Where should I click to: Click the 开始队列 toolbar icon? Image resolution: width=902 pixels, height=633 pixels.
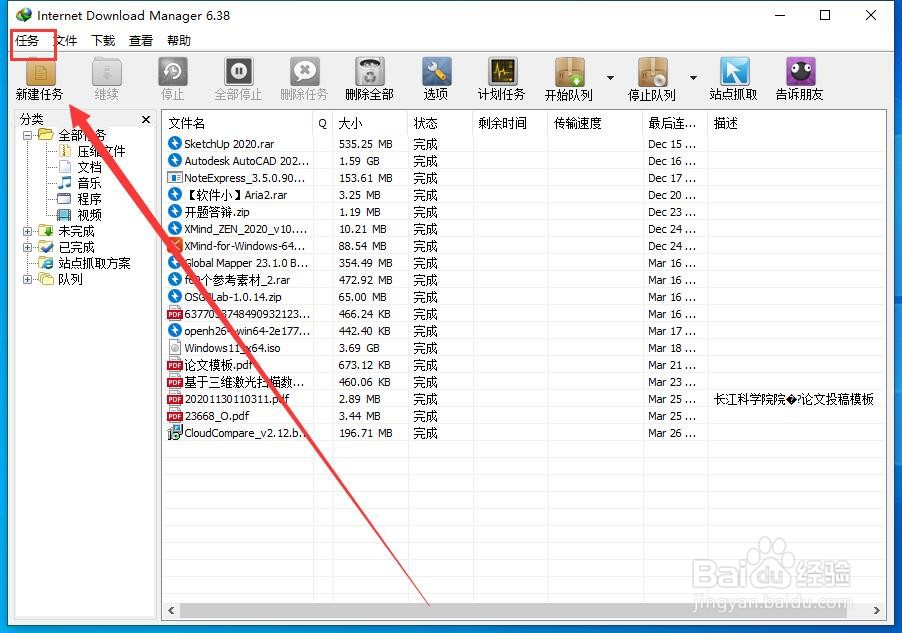pos(570,72)
